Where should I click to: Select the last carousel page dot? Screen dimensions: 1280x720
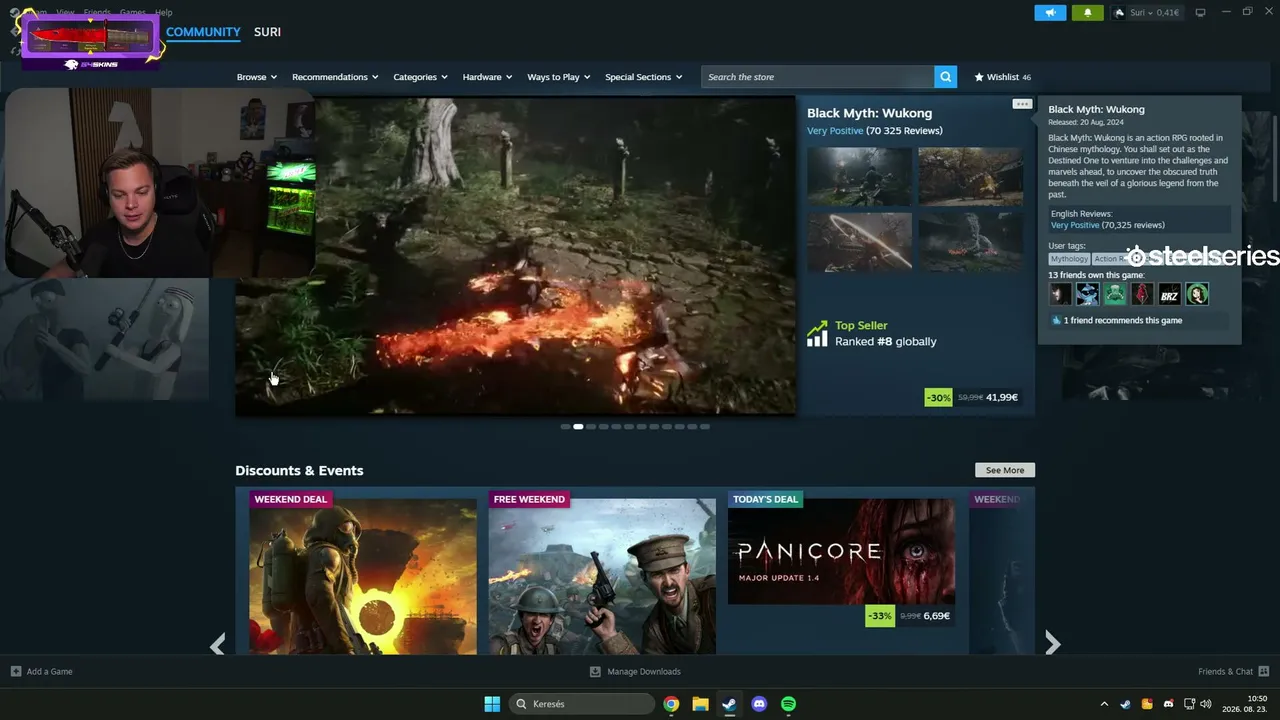(704, 427)
